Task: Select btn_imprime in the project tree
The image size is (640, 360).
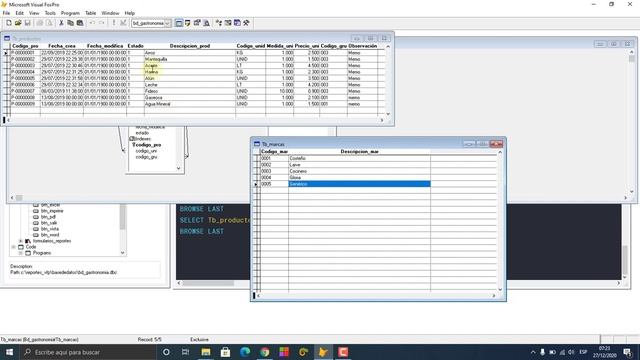Action: (52, 211)
